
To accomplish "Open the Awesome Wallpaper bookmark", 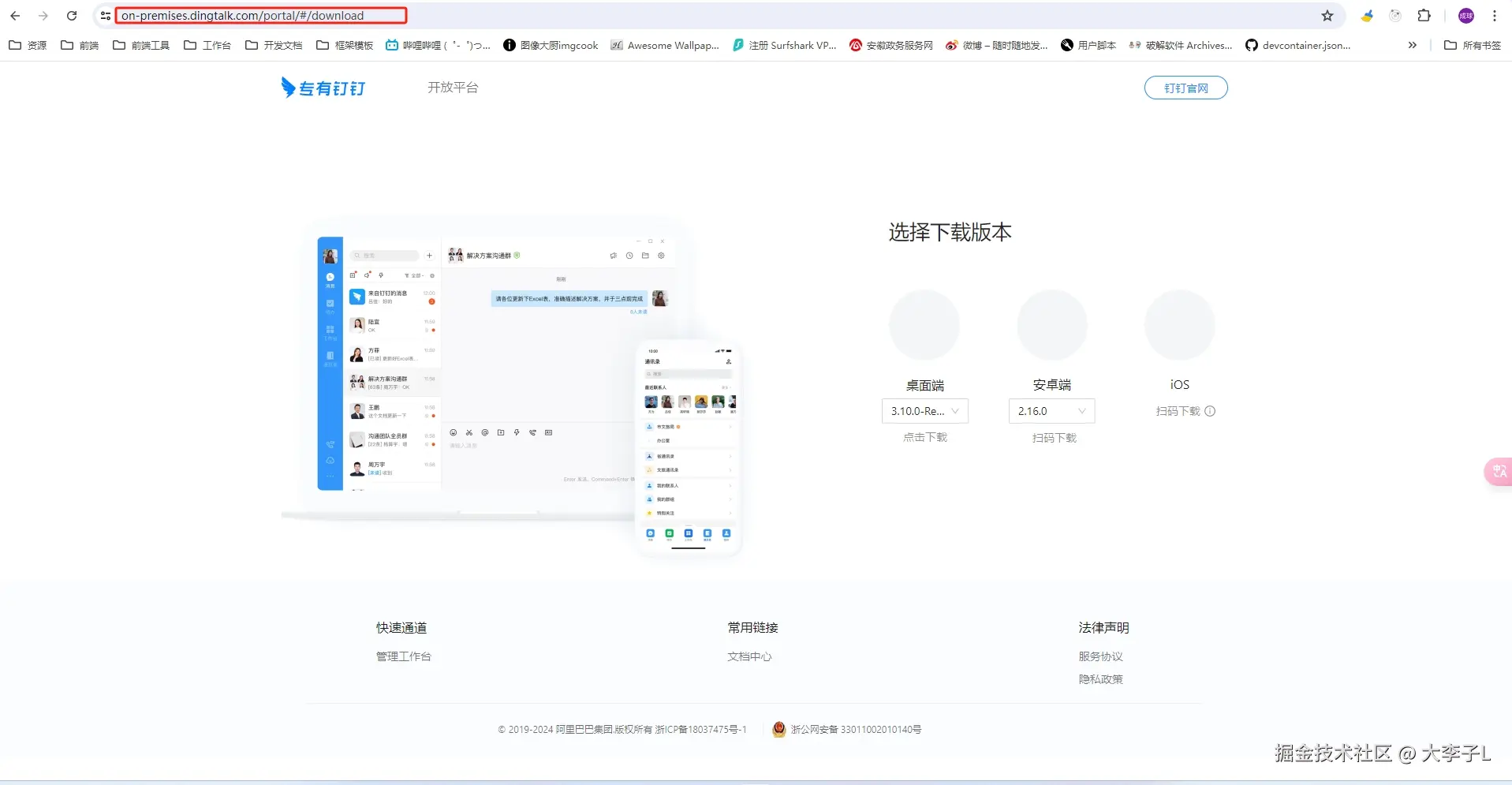I will [665, 46].
